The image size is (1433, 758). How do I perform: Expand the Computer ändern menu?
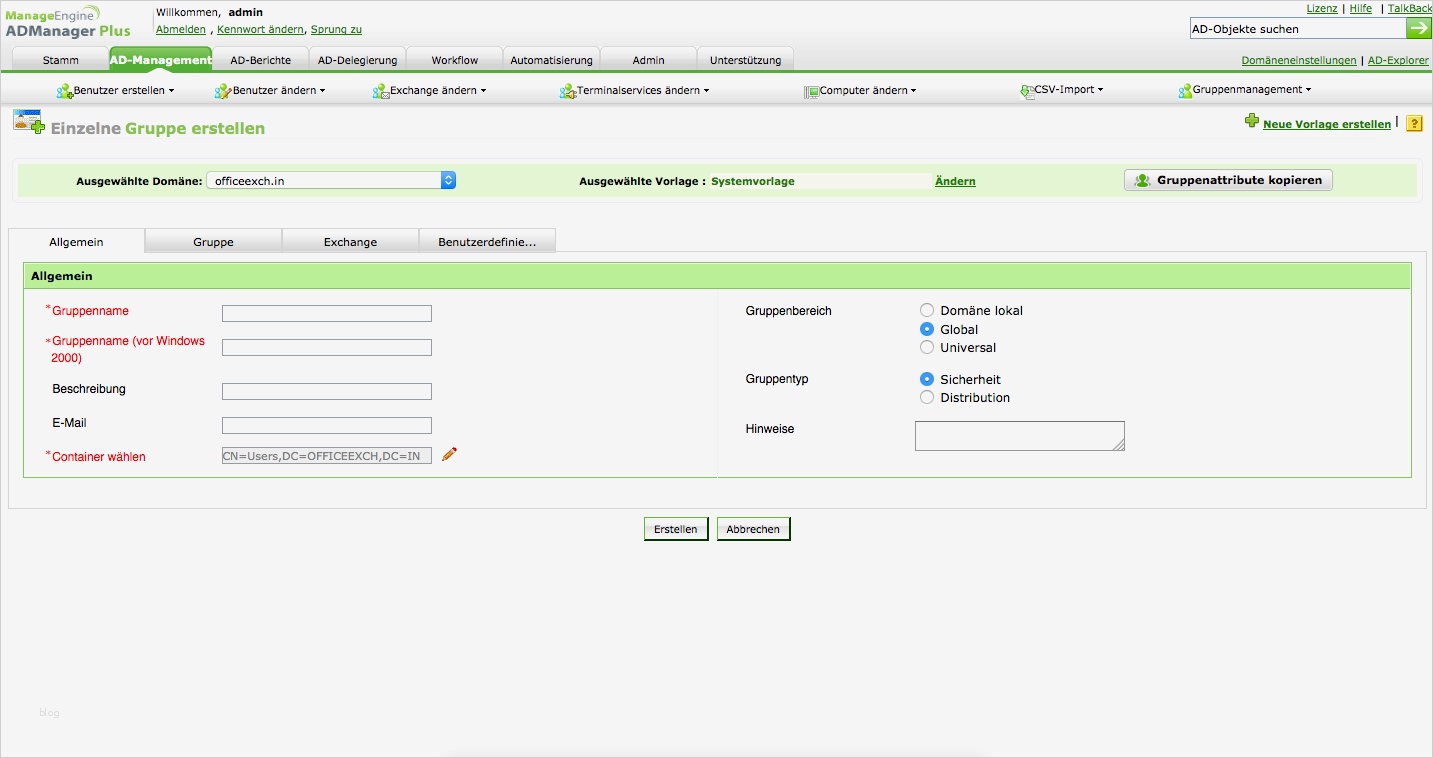[x=868, y=90]
